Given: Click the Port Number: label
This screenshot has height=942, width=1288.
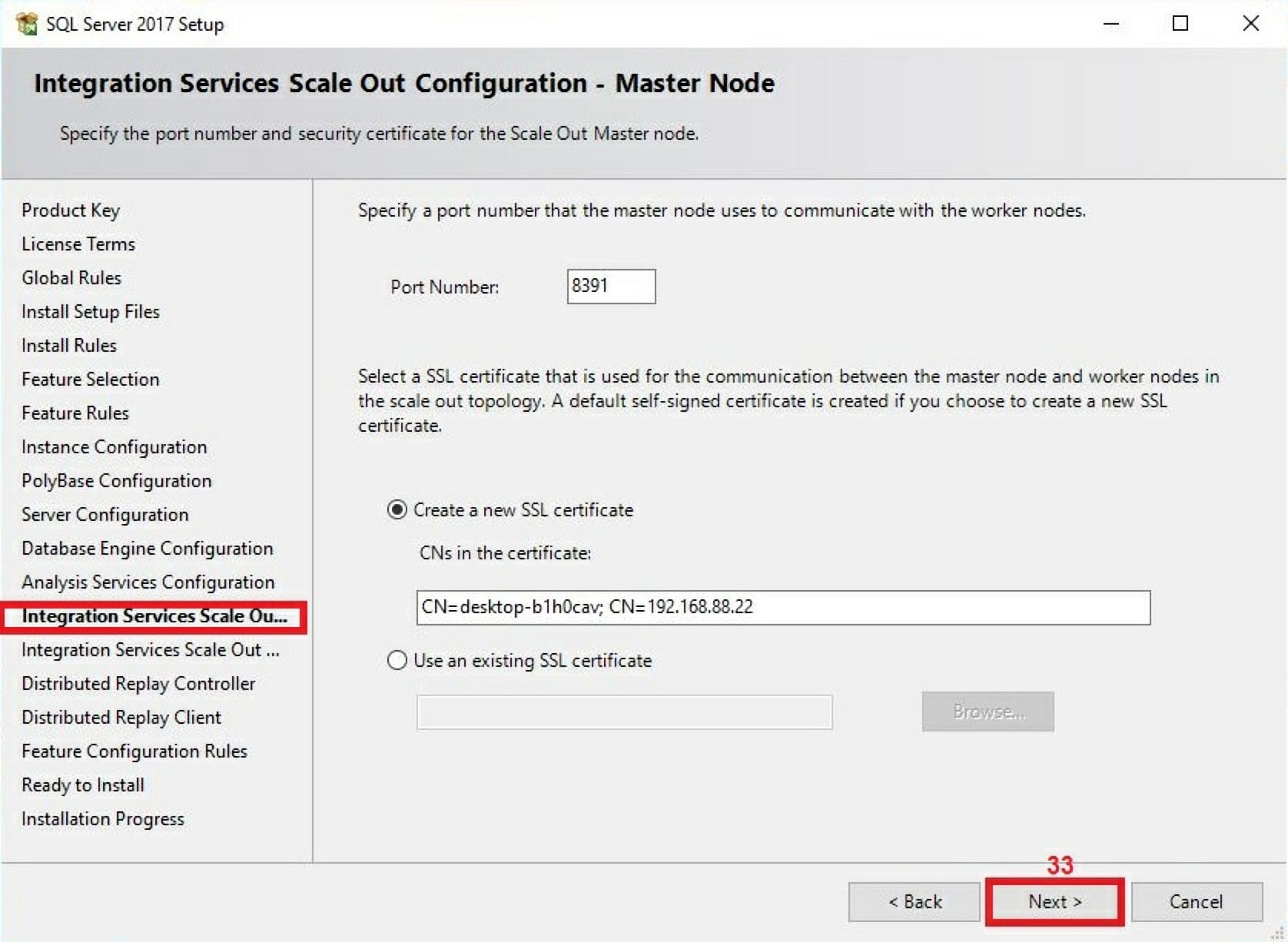Looking at the screenshot, I should click(x=445, y=287).
